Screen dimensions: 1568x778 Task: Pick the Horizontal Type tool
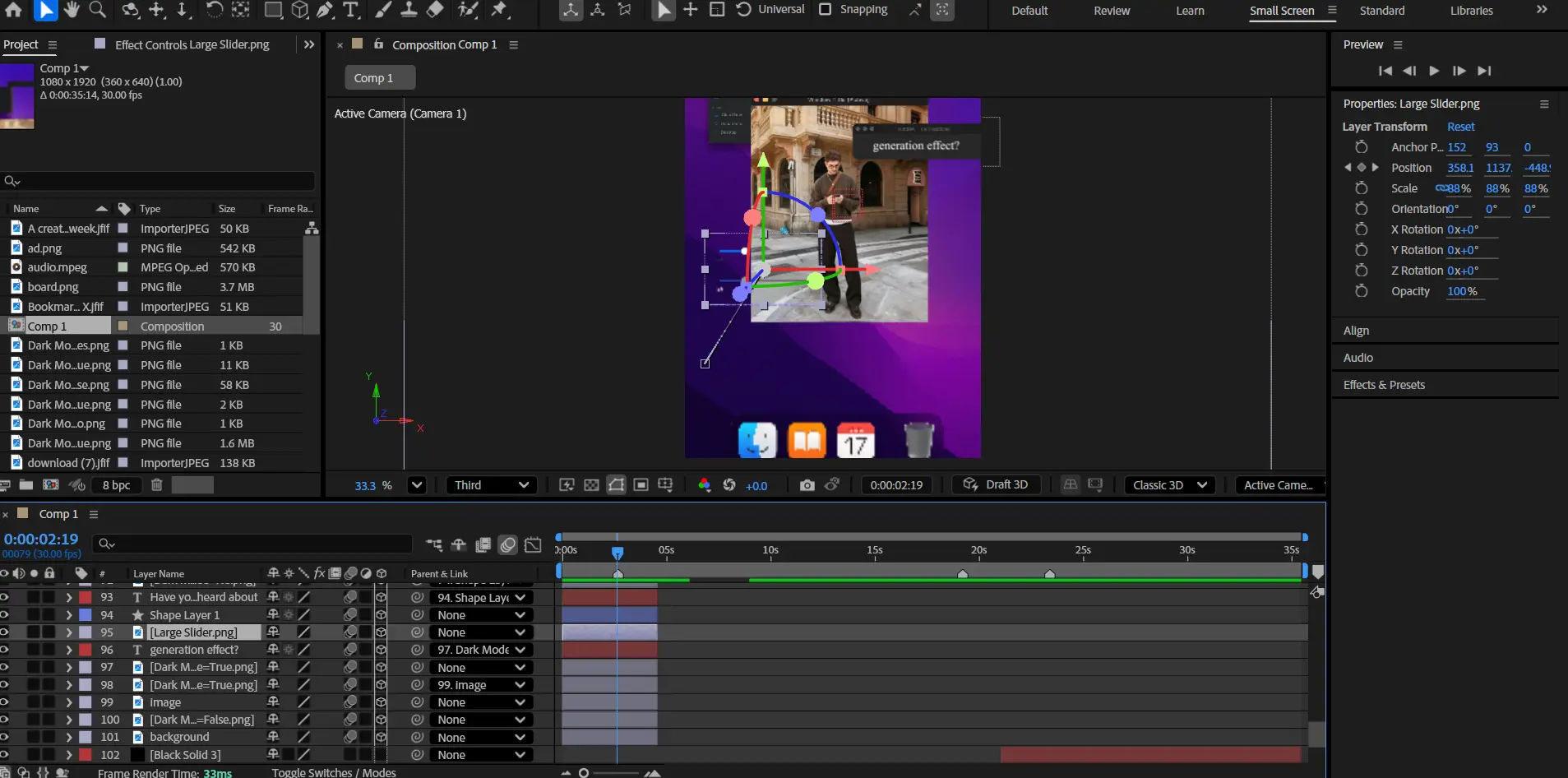351,10
